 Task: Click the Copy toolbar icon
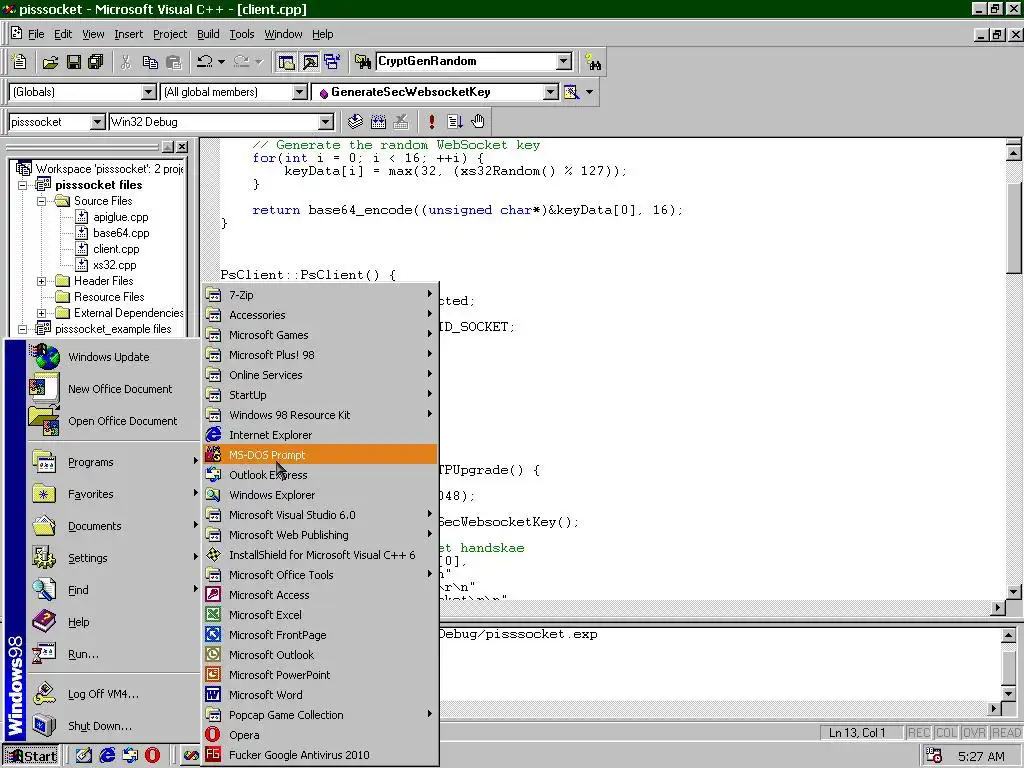[150, 62]
